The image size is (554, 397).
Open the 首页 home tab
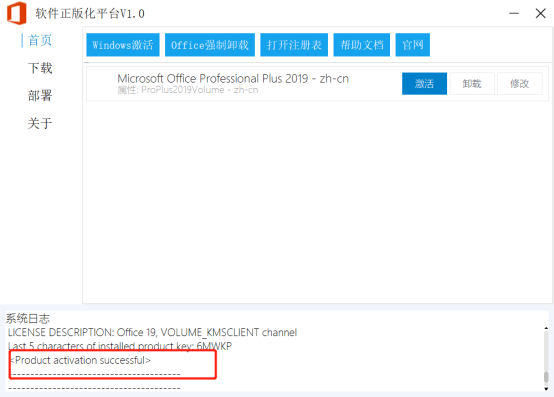(x=40, y=40)
